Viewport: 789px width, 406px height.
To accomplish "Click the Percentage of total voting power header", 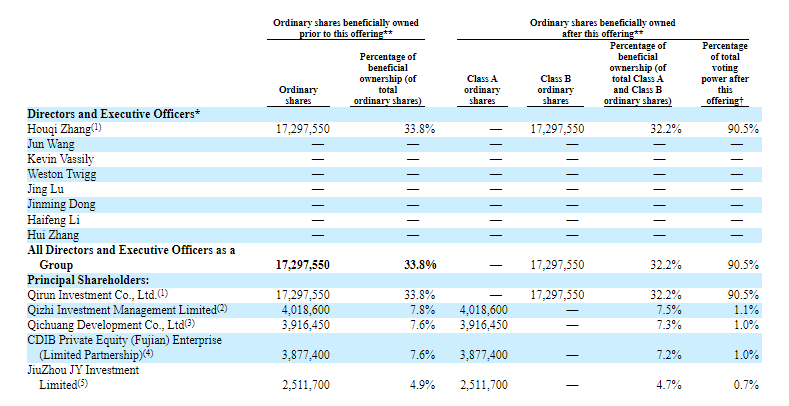I will coord(725,73).
